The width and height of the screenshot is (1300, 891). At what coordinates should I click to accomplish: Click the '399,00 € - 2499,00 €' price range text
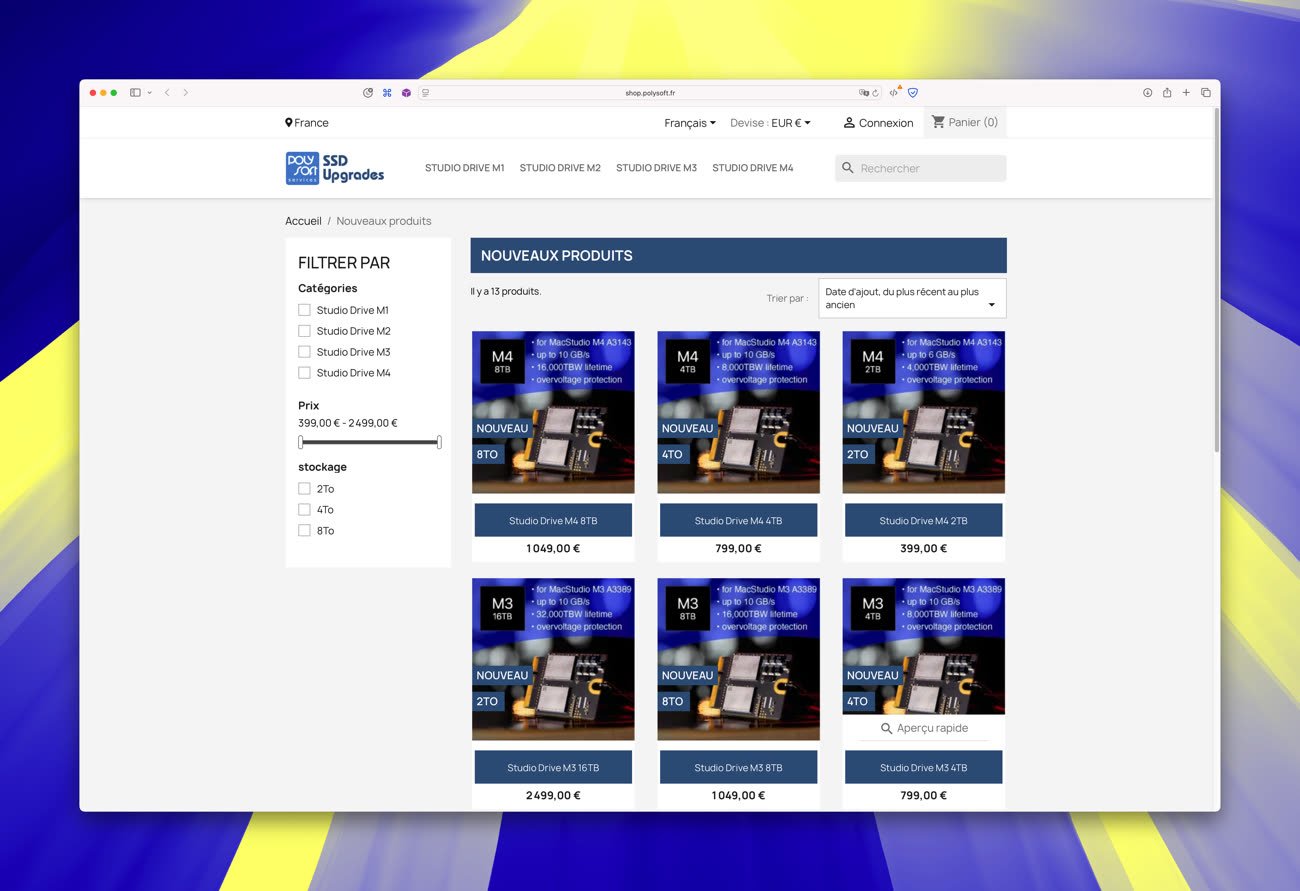tap(348, 423)
